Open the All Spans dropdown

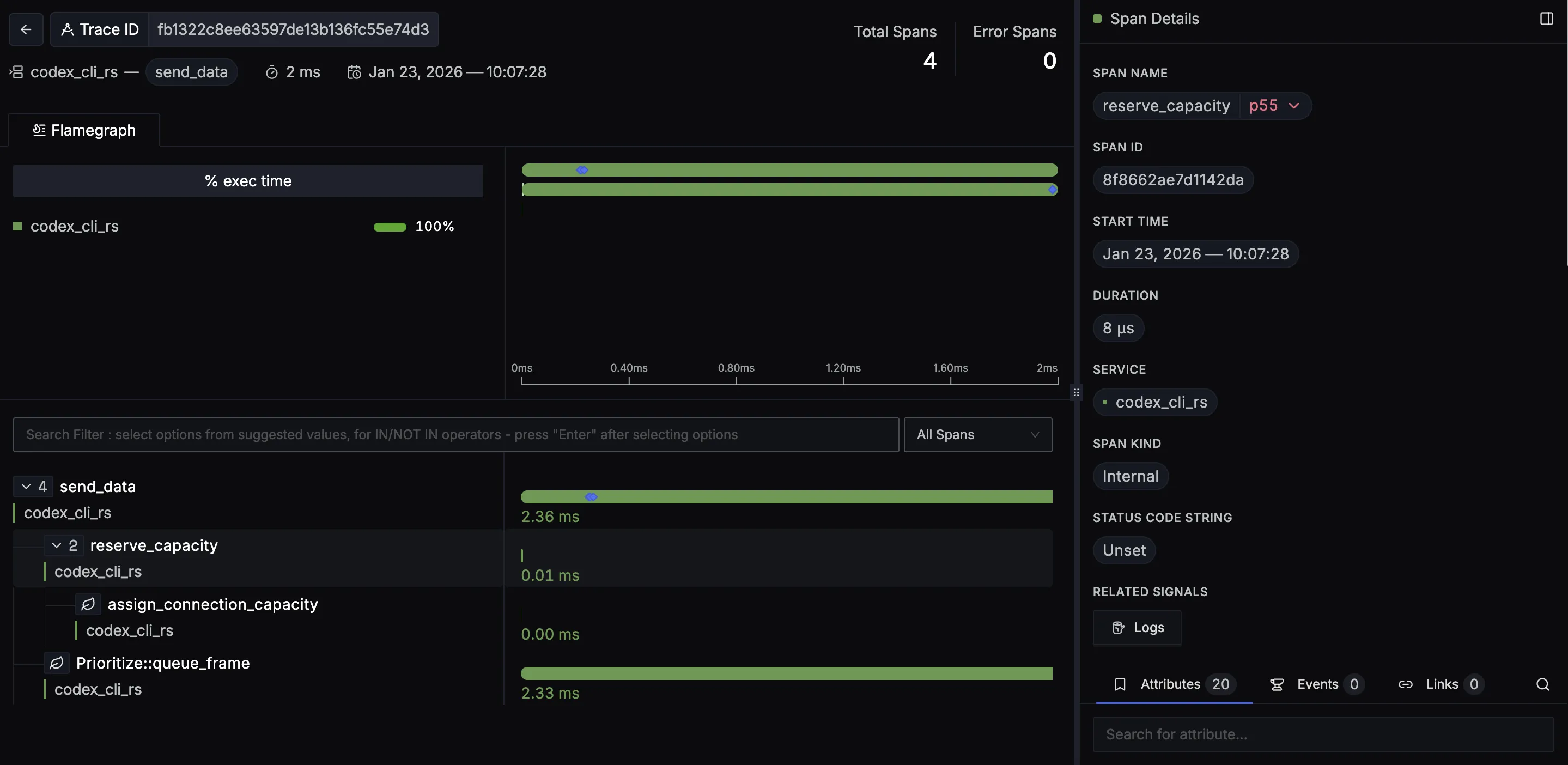click(x=977, y=434)
